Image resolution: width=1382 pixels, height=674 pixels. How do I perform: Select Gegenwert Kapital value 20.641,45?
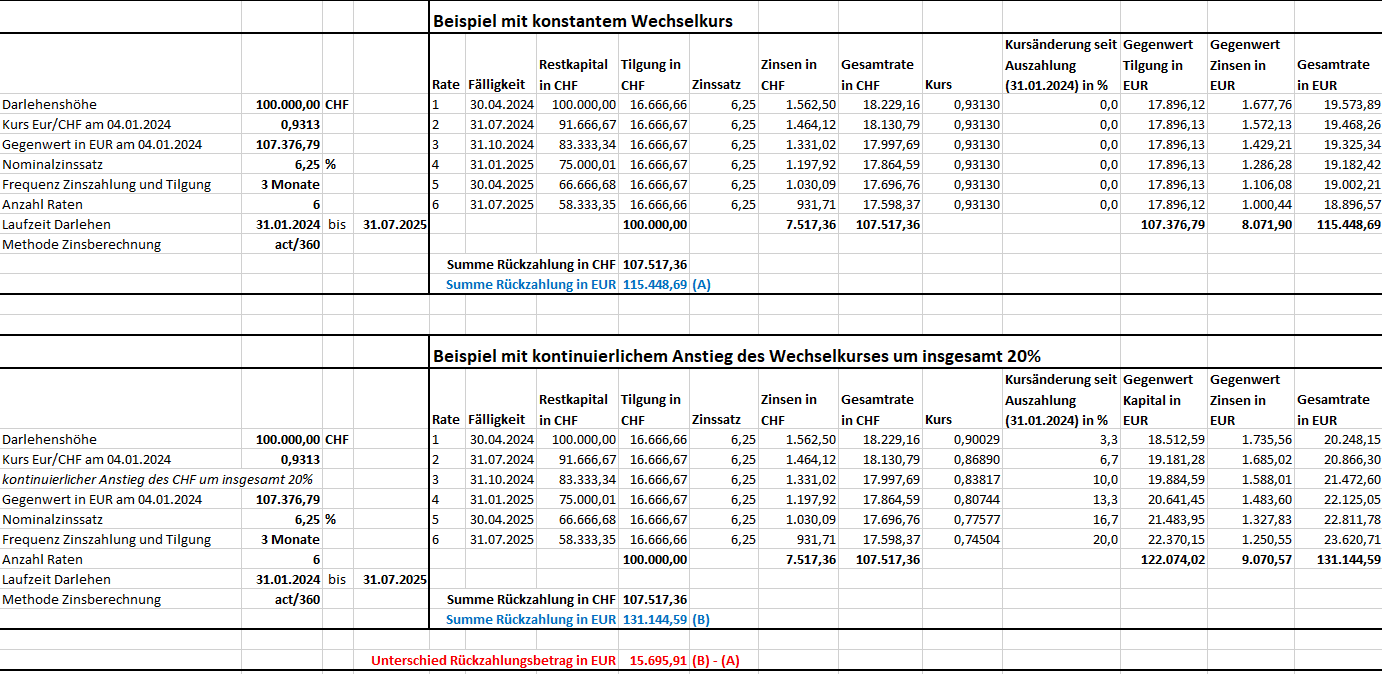(x=1177, y=499)
